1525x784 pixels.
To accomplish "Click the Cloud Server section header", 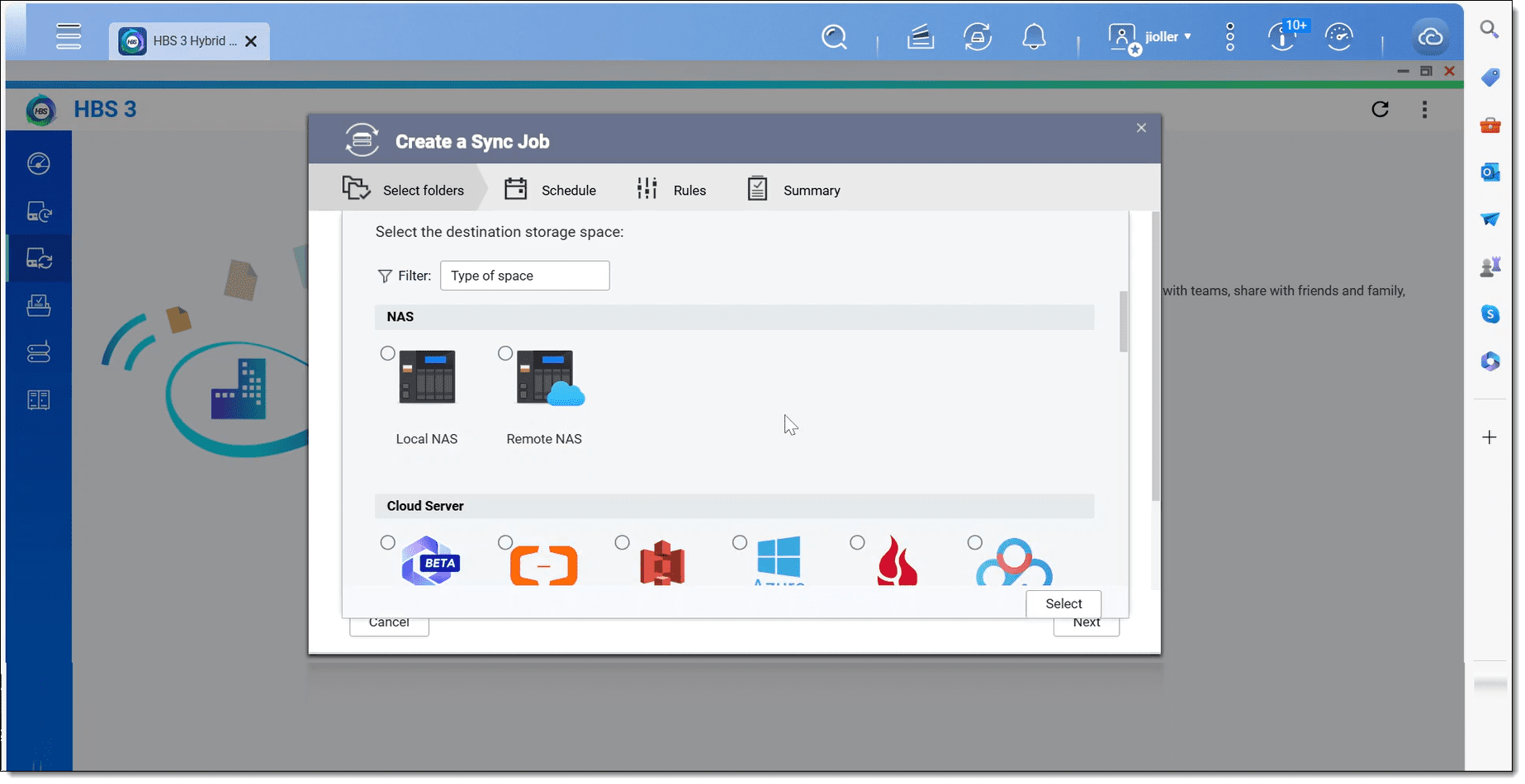I will click(735, 506).
